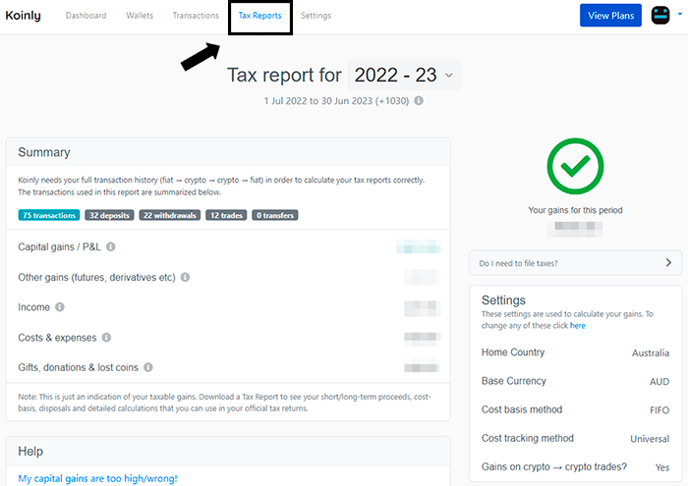
Task: Open dropdown arrow beside user avatar
Action: [679, 16]
